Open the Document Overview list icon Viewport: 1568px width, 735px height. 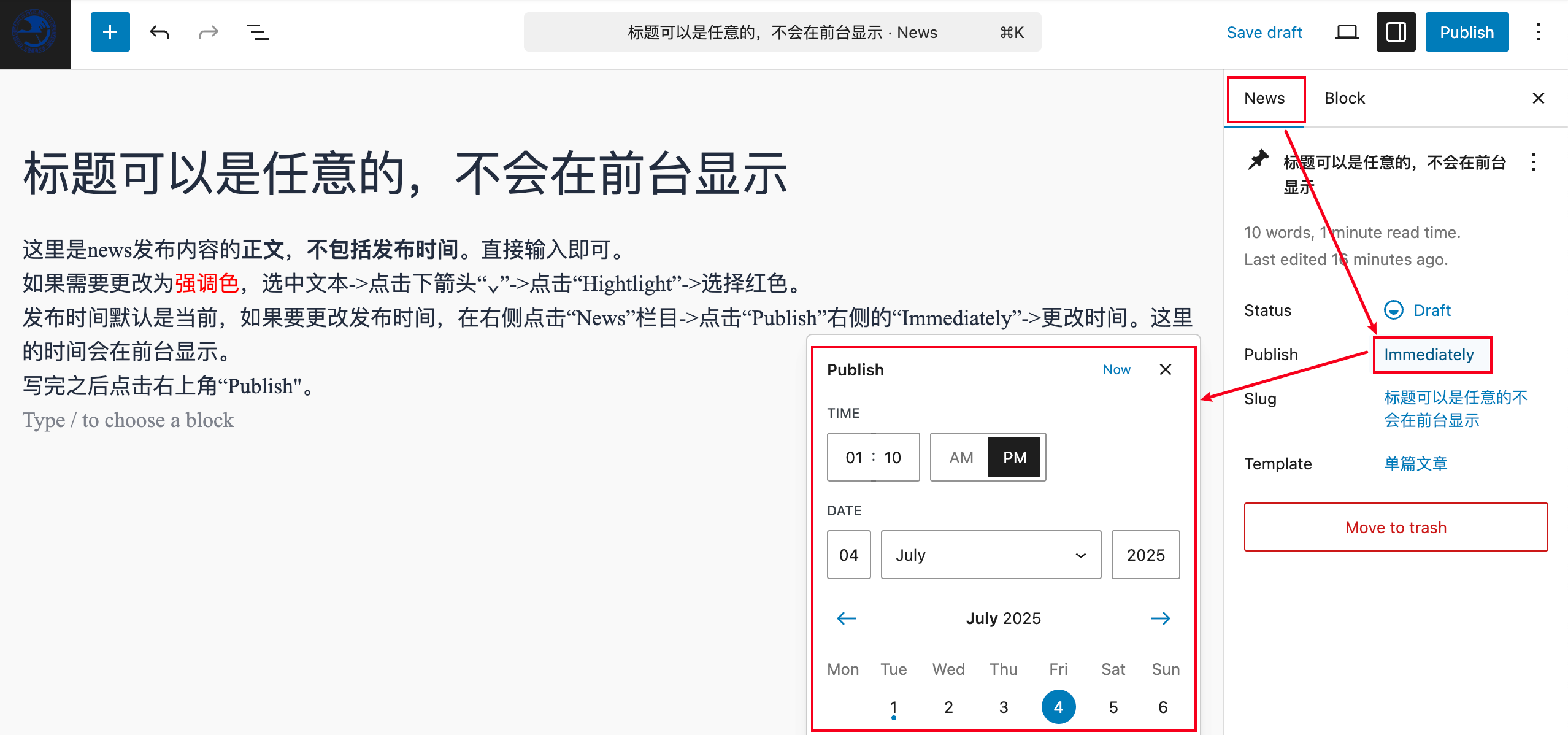click(257, 32)
